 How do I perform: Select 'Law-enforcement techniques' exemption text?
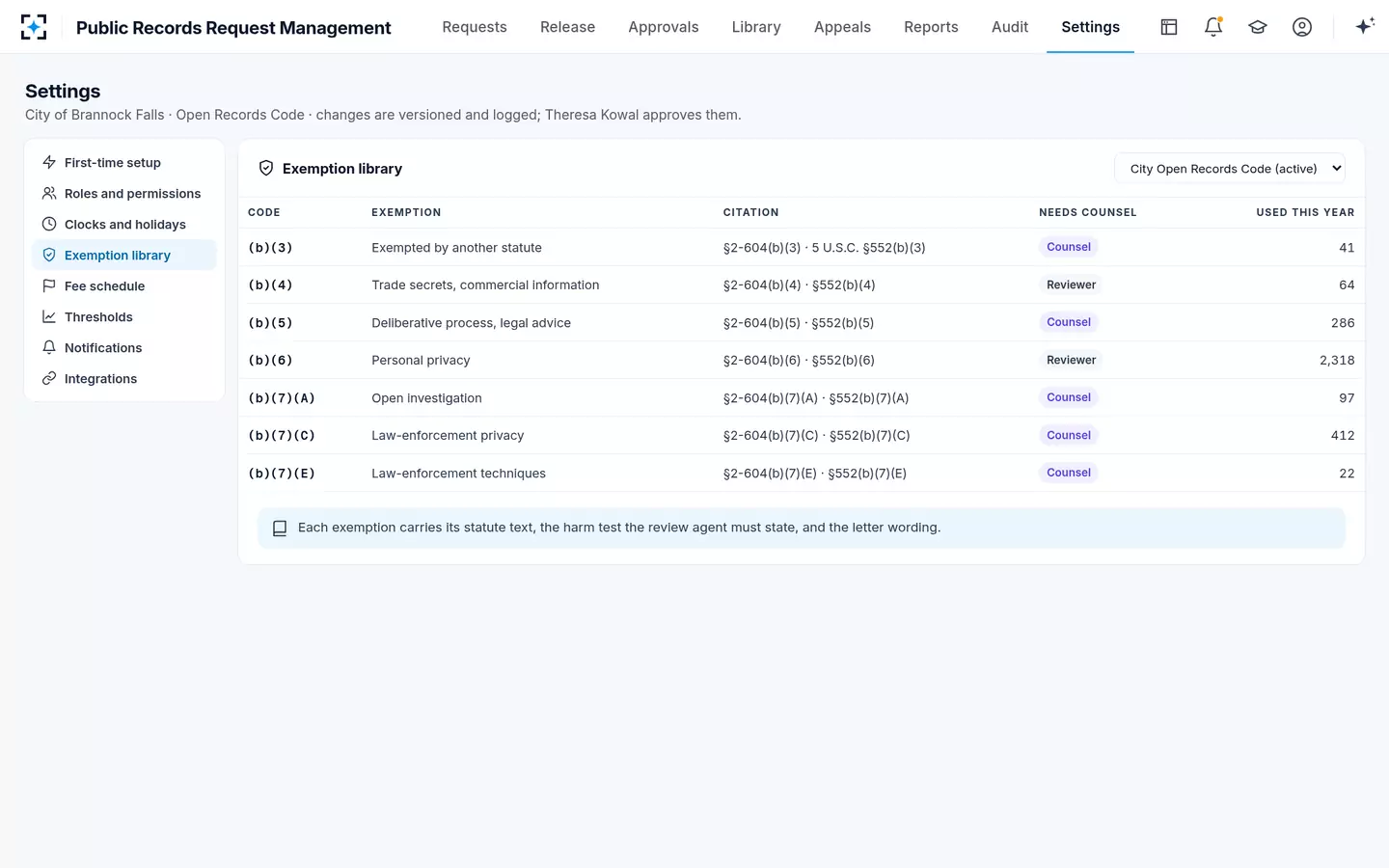(458, 474)
